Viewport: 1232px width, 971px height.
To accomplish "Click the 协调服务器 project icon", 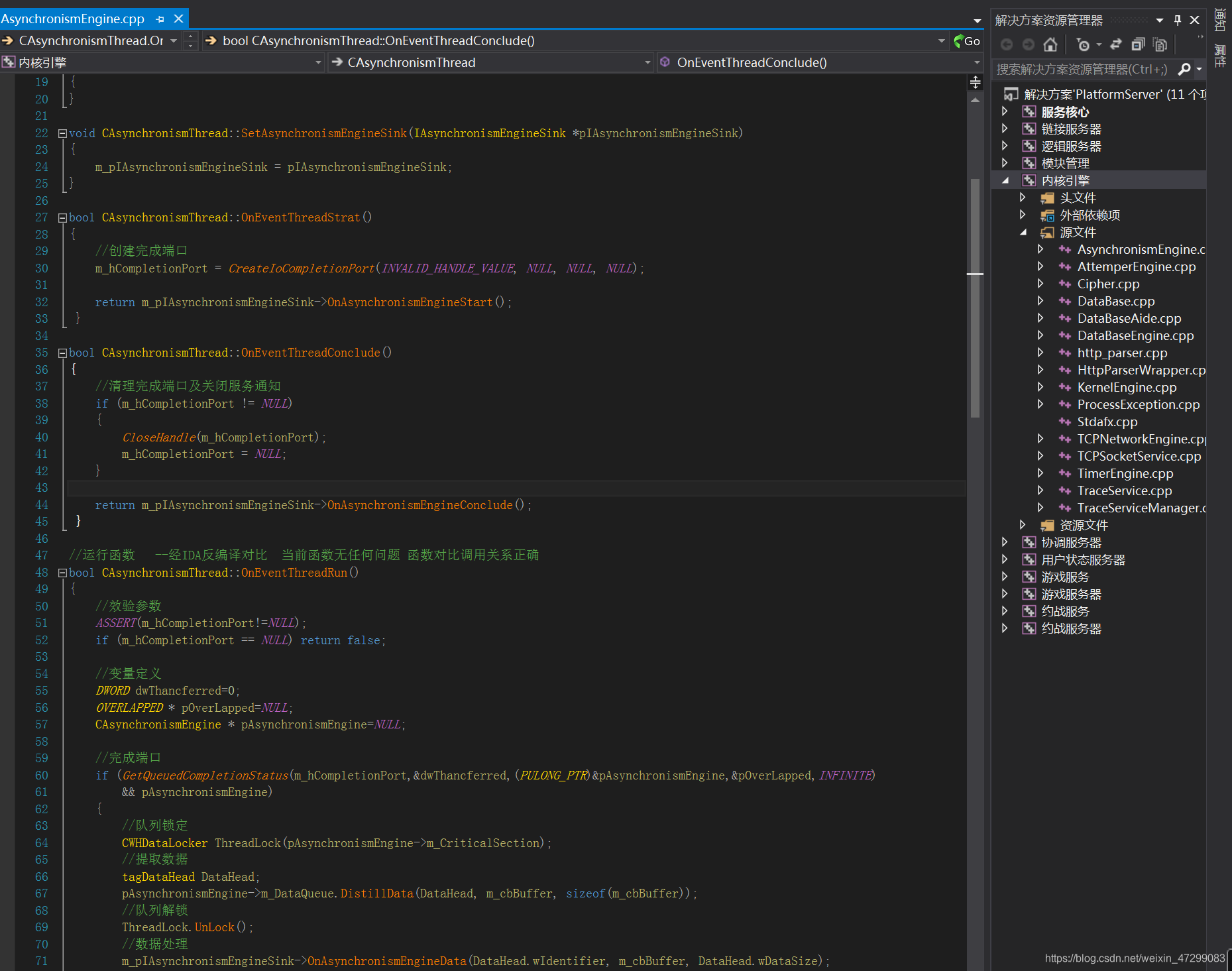I will coord(1029,542).
